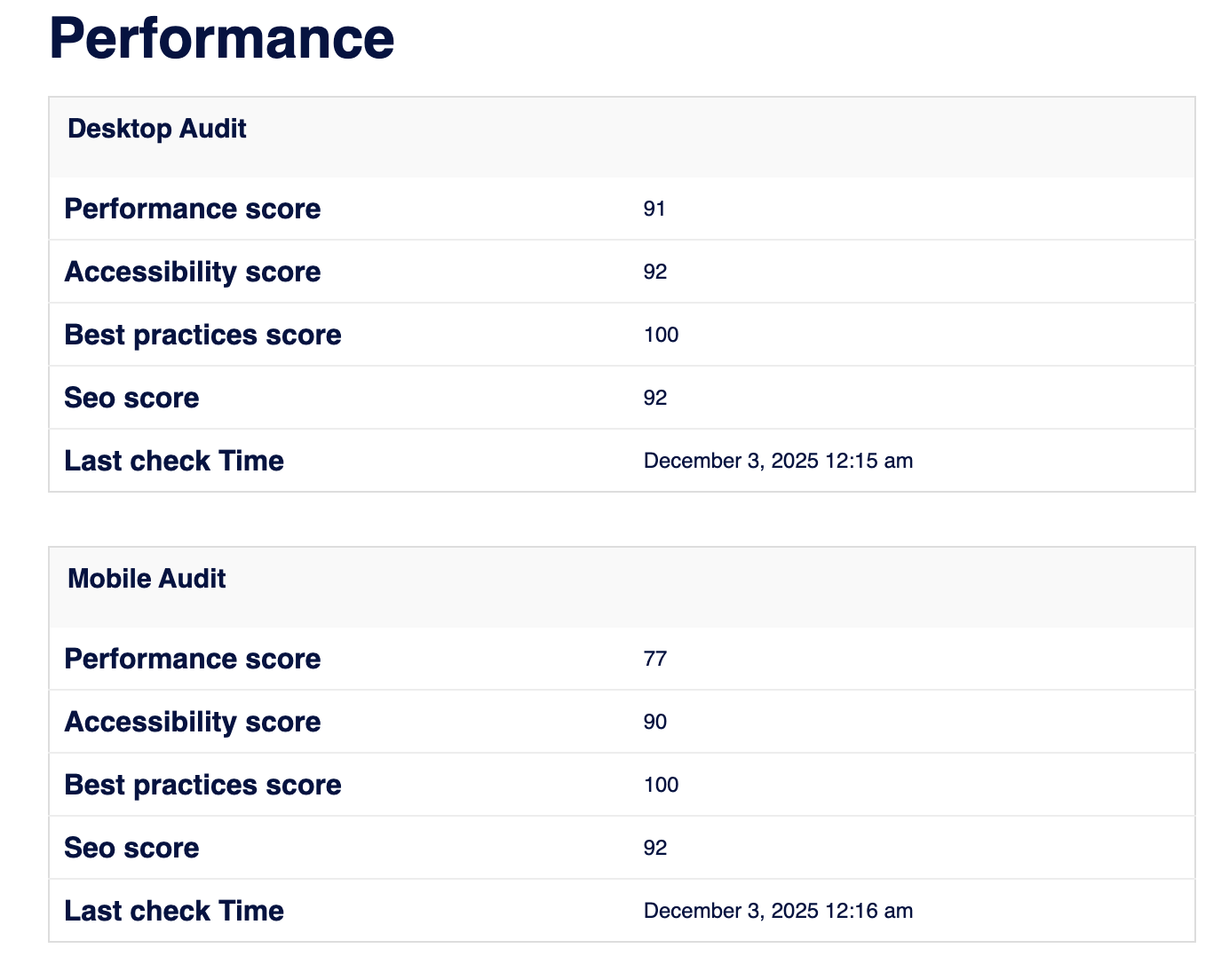Select Best practices score label in Mobile Audit
Viewport: 1229px width, 980px height.
click(x=202, y=786)
